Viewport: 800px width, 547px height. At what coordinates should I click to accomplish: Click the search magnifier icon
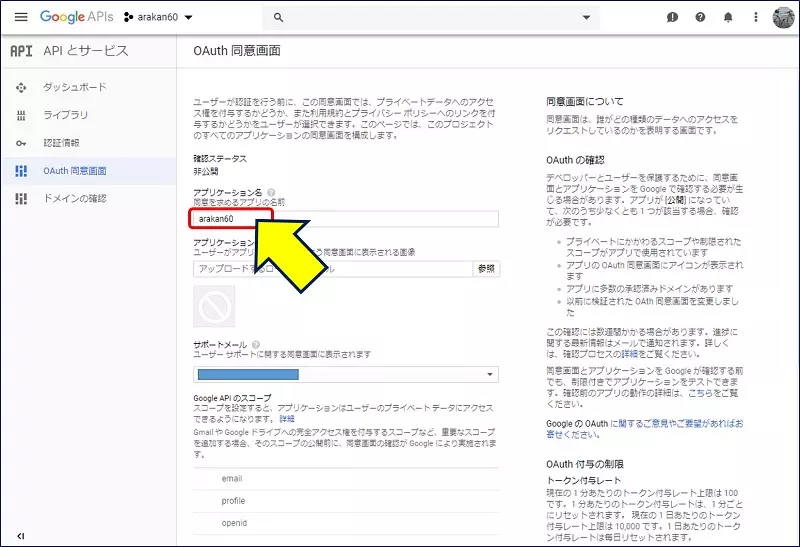click(278, 17)
